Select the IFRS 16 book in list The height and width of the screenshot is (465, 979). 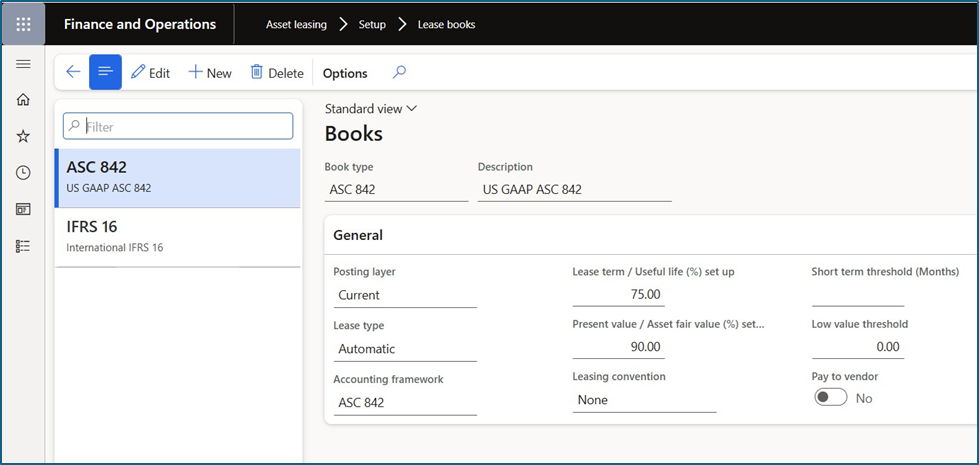177,236
